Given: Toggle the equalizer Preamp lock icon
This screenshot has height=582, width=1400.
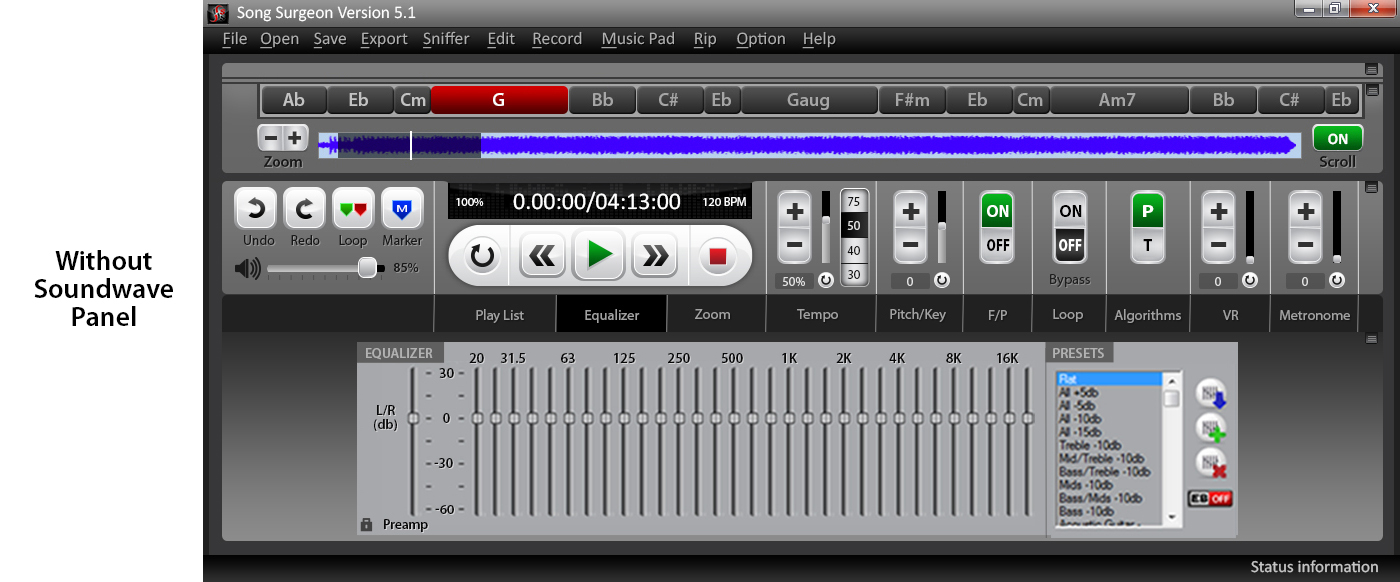Looking at the screenshot, I should tap(366, 524).
